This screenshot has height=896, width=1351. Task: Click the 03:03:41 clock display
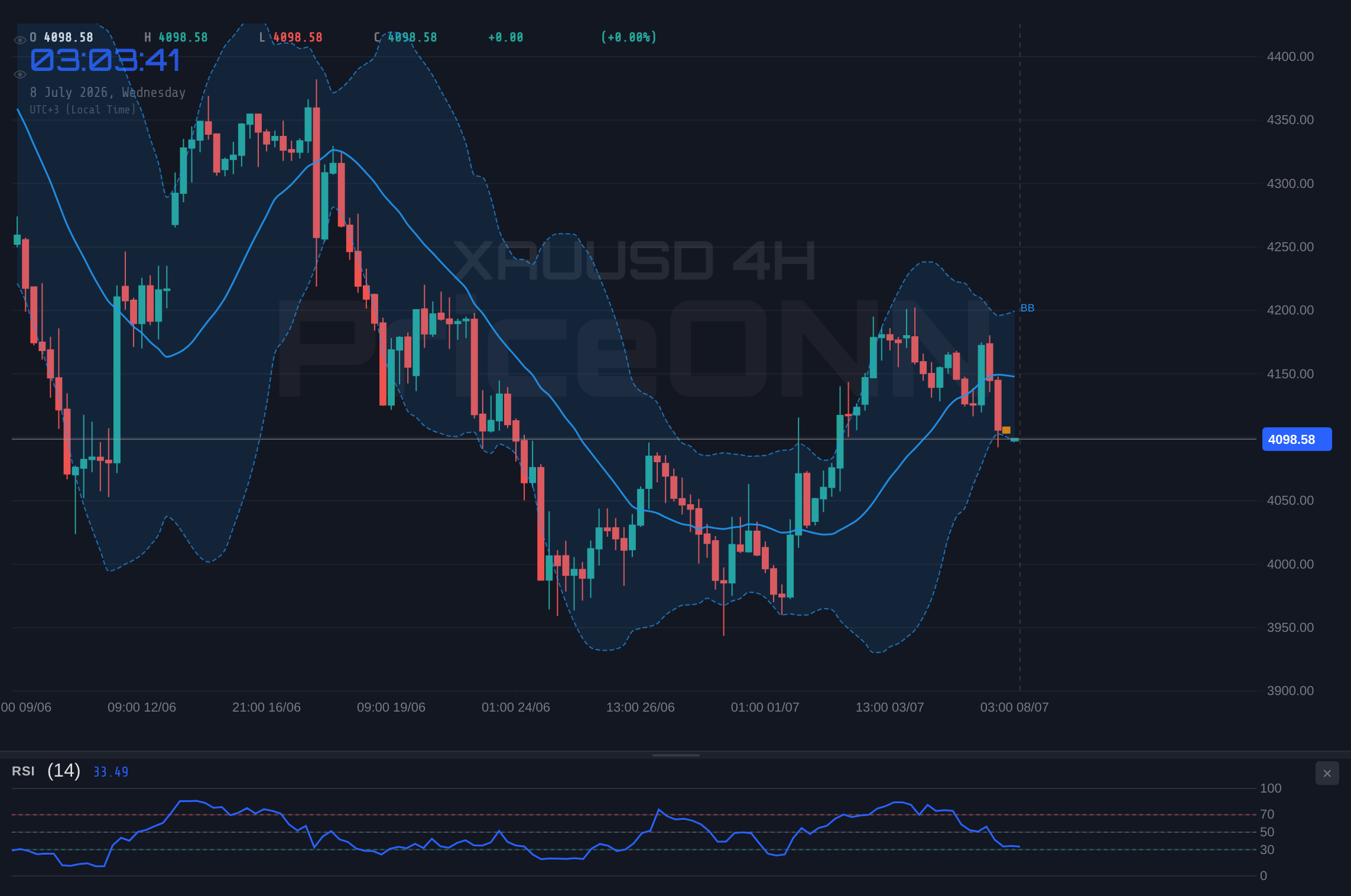(x=105, y=60)
